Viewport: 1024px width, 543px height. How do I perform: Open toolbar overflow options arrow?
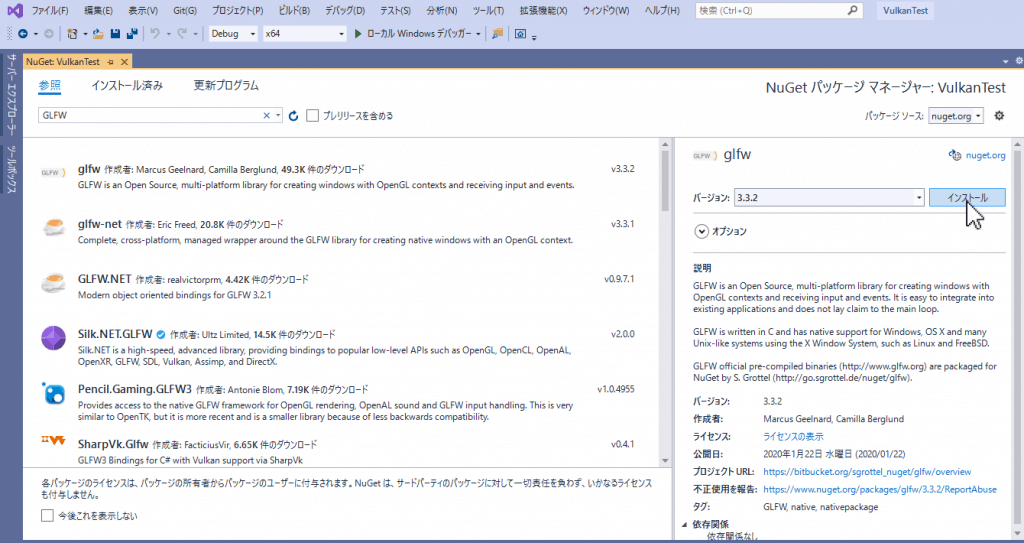tap(534, 37)
